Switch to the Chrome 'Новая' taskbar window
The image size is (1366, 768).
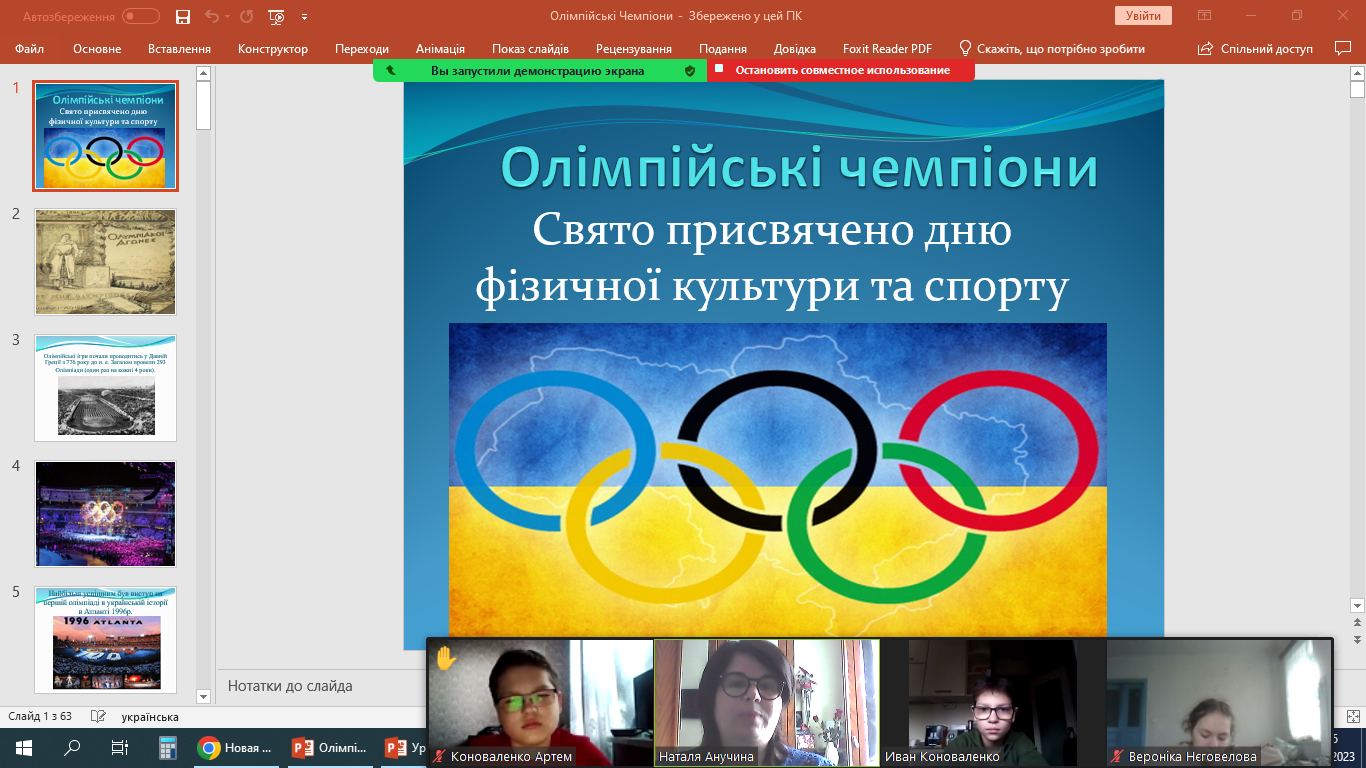(237, 747)
